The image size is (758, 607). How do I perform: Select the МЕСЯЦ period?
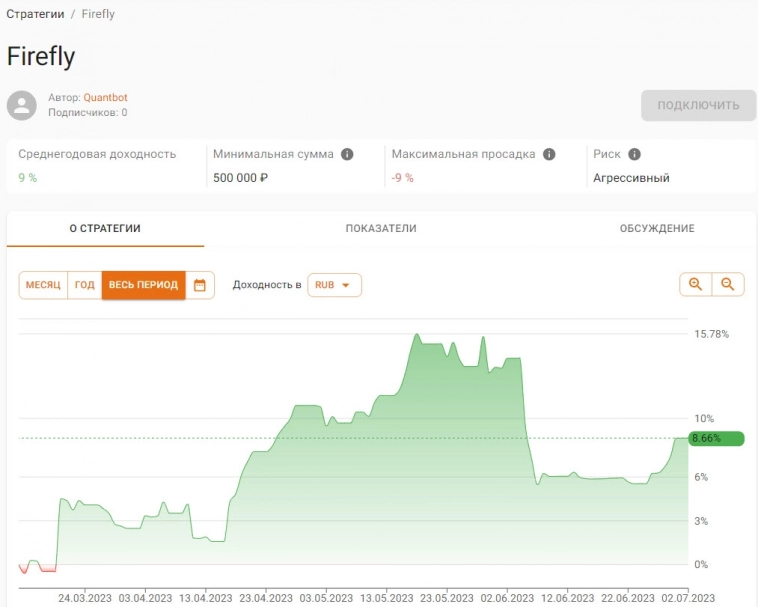(43, 285)
